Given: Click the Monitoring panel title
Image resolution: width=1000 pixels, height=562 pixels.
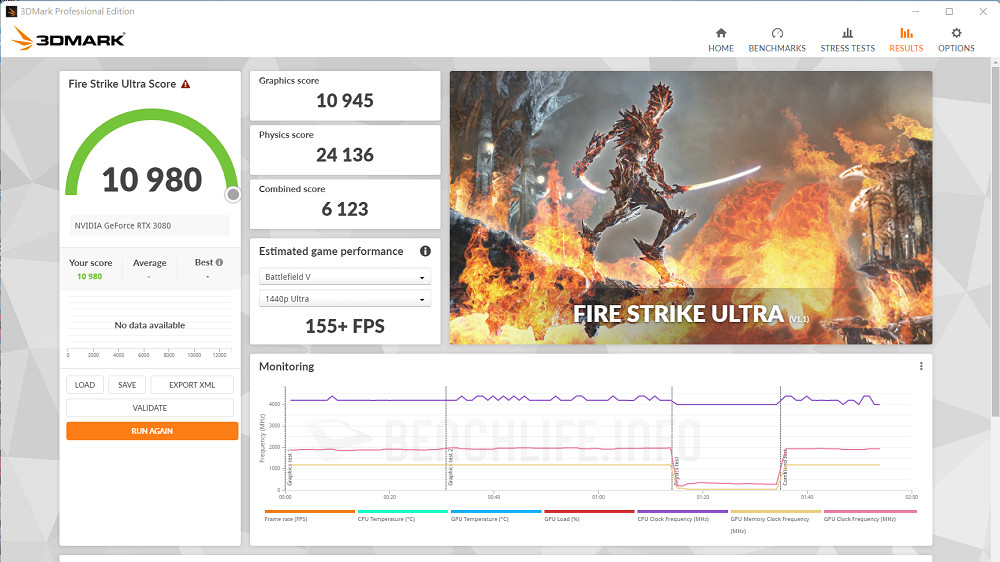Looking at the screenshot, I should (286, 367).
